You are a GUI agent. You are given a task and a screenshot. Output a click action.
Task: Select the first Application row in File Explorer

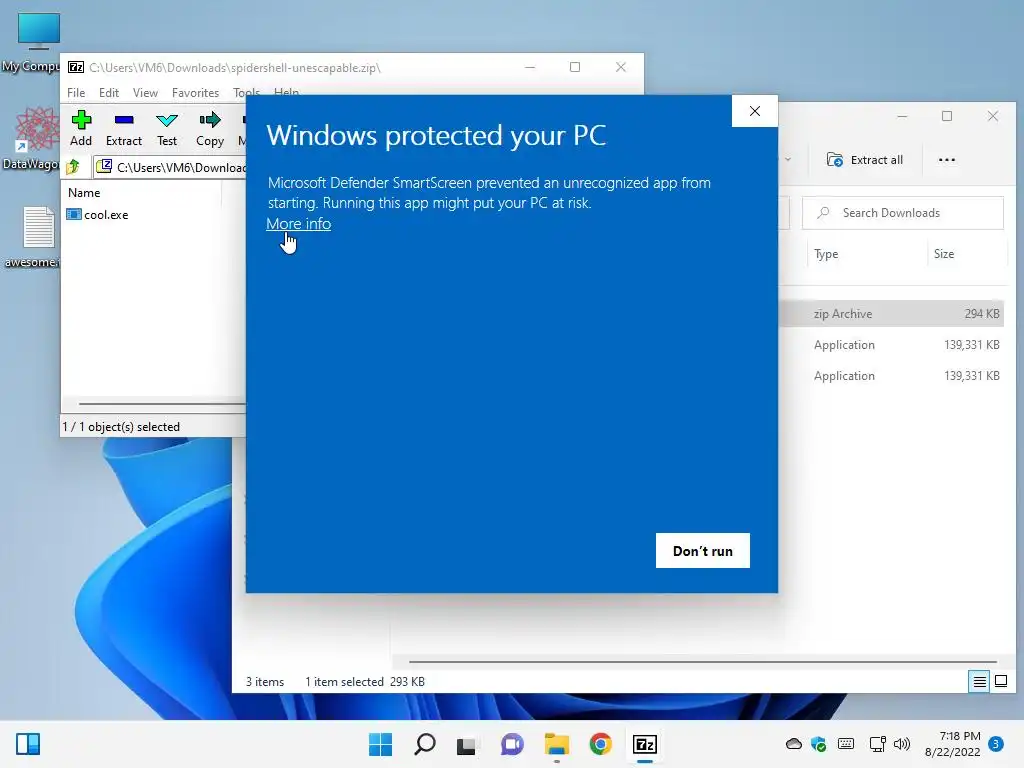point(893,345)
